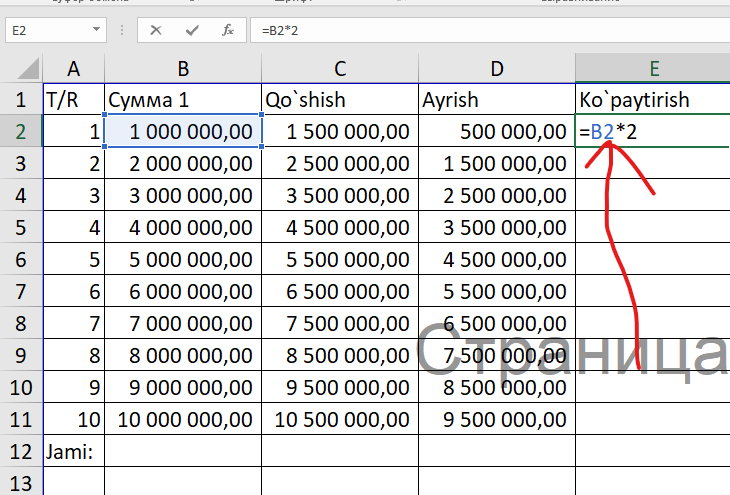Click cell containing 5 500 000,00 in column C

pos(340,259)
